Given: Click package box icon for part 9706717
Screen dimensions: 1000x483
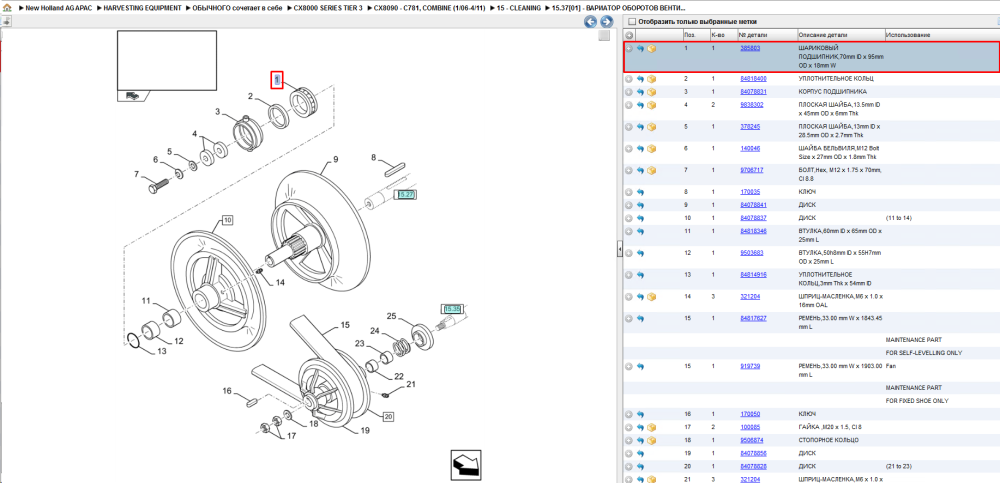Looking at the screenshot, I should click(x=652, y=170).
